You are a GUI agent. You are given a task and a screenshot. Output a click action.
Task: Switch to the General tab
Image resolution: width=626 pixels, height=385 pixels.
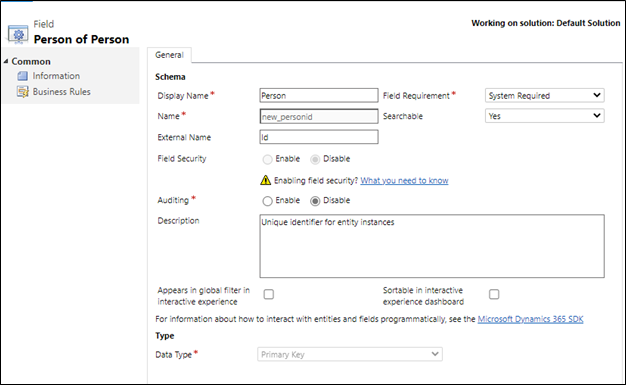pyautogui.click(x=169, y=55)
